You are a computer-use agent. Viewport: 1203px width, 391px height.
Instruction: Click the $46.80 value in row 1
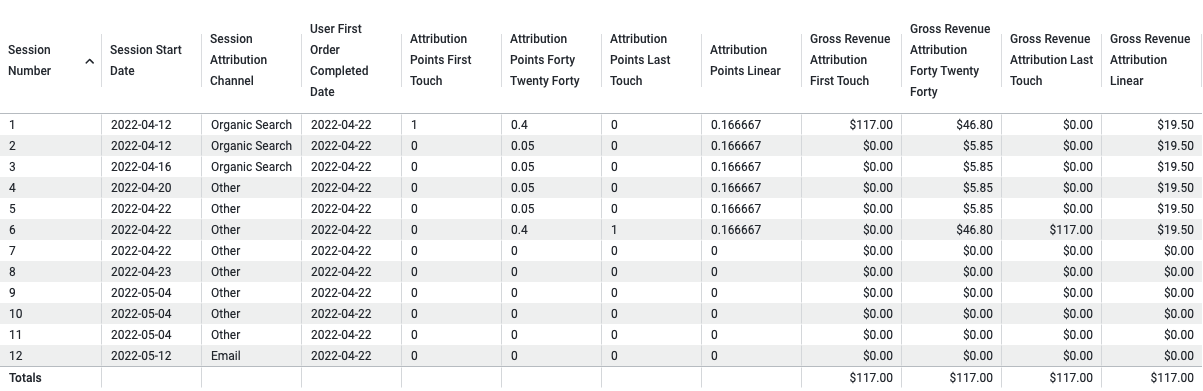[974, 125]
